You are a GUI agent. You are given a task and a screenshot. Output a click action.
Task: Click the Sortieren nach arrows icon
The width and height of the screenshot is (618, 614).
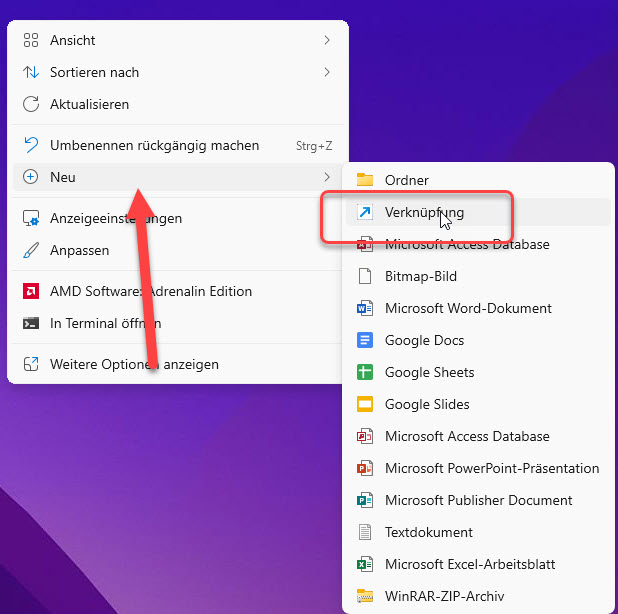tap(31, 72)
